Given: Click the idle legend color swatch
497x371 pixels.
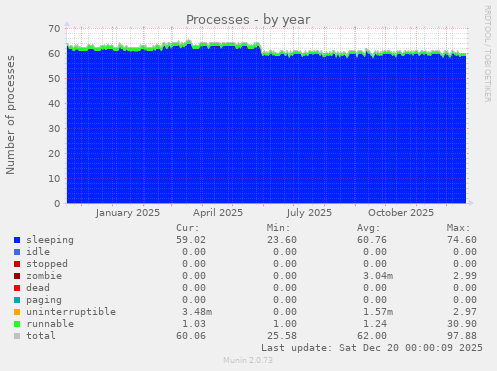Looking at the screenshot, I should tap(17, 252).
